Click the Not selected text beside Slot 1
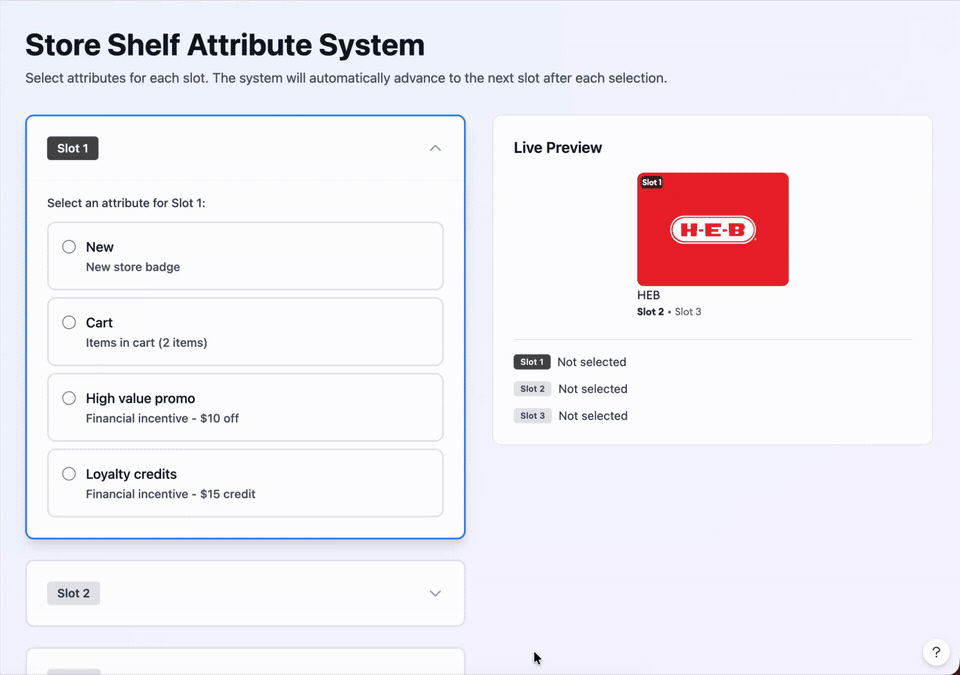Viewport: 960px width, 675px height. tap(592, 362)
